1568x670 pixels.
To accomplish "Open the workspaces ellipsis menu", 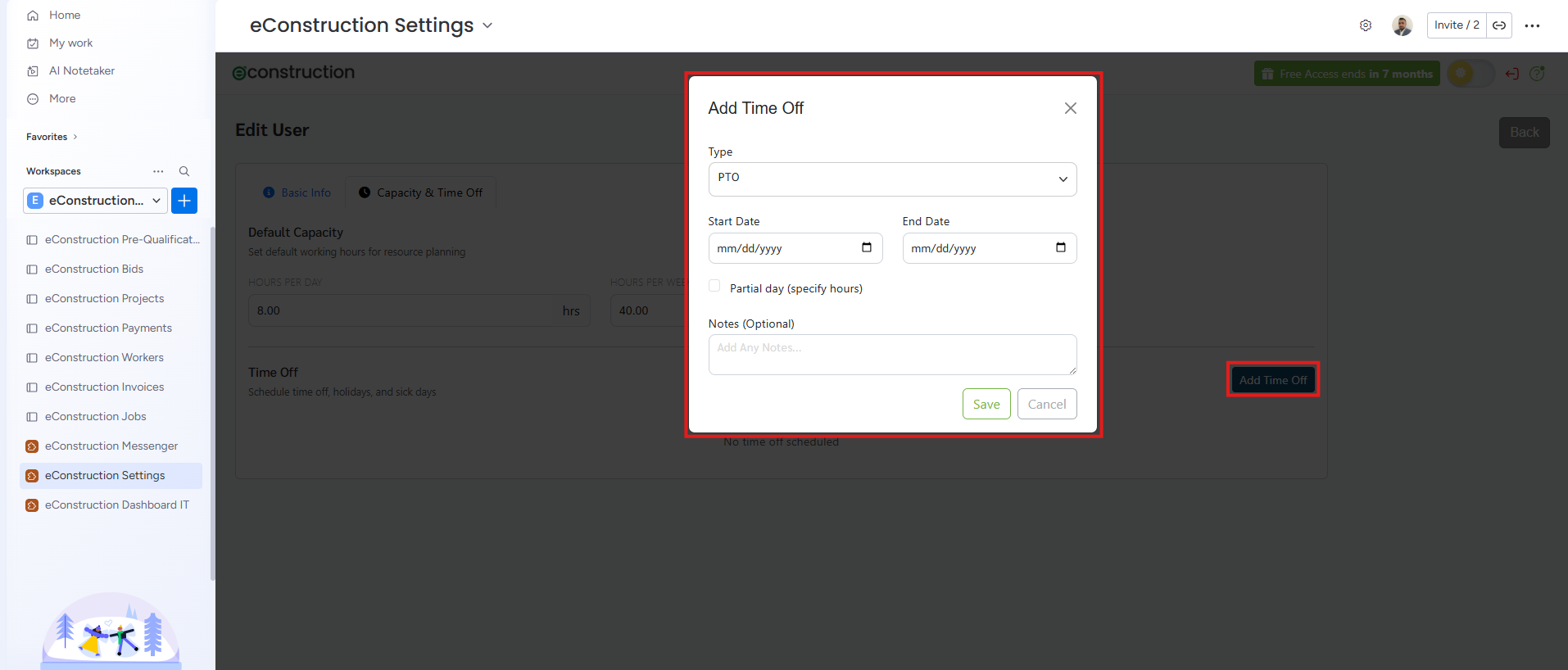I will (x=158, y=171).
